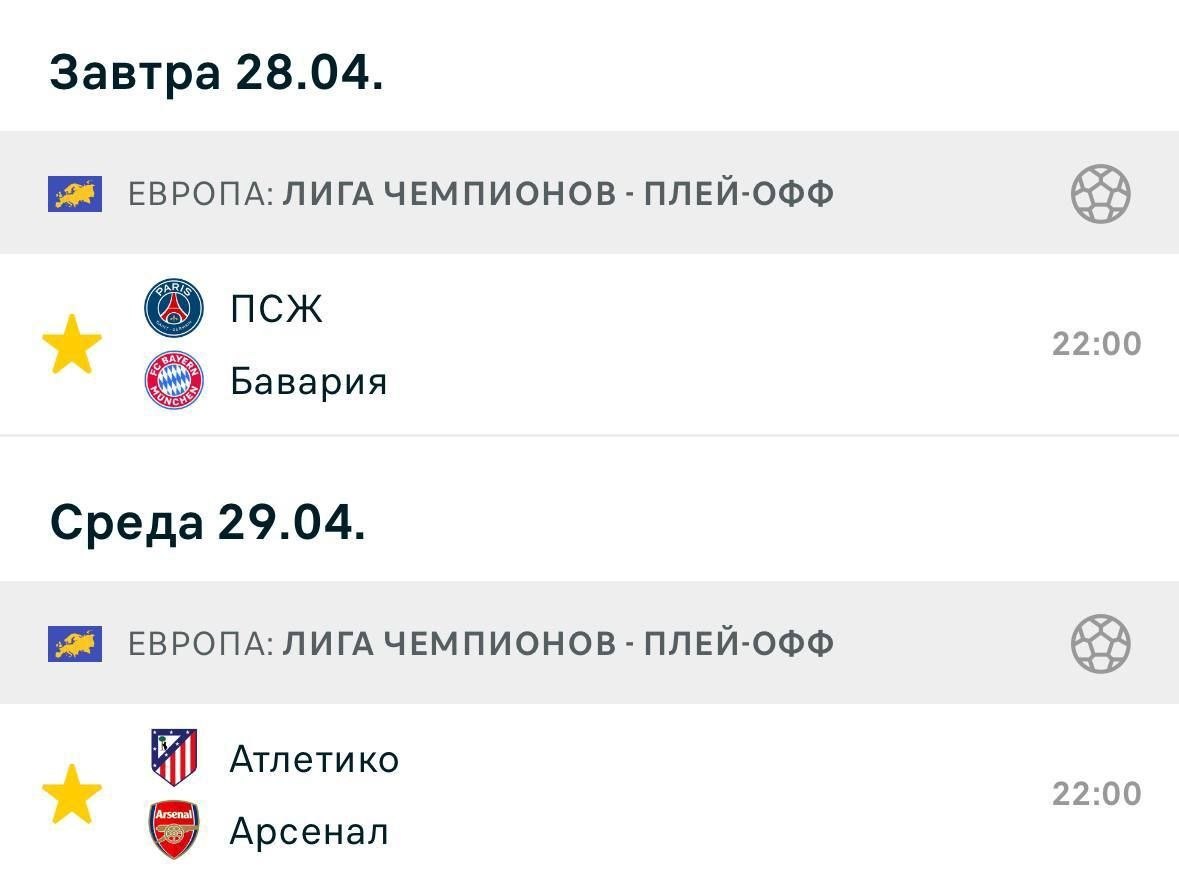Select the ПСЖ team name
The width and height of the screenshot is (1179, 871).
tap(277, 309)
